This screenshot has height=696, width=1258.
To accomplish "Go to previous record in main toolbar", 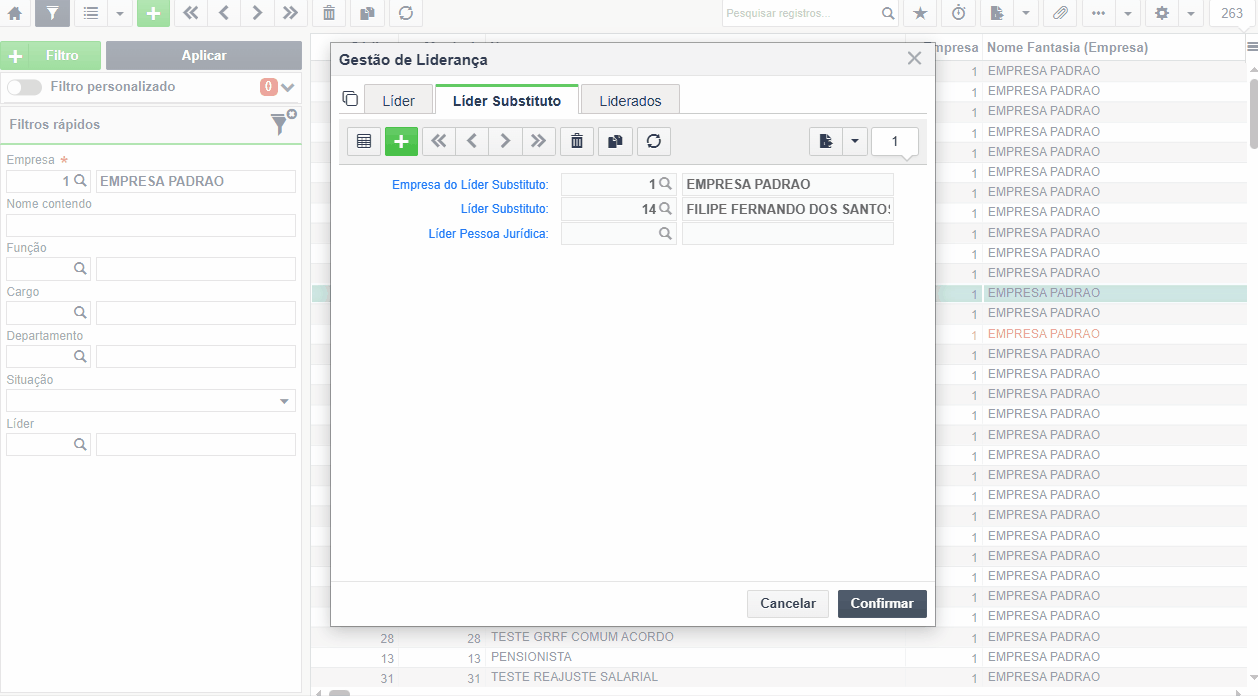I will [224, 13].
